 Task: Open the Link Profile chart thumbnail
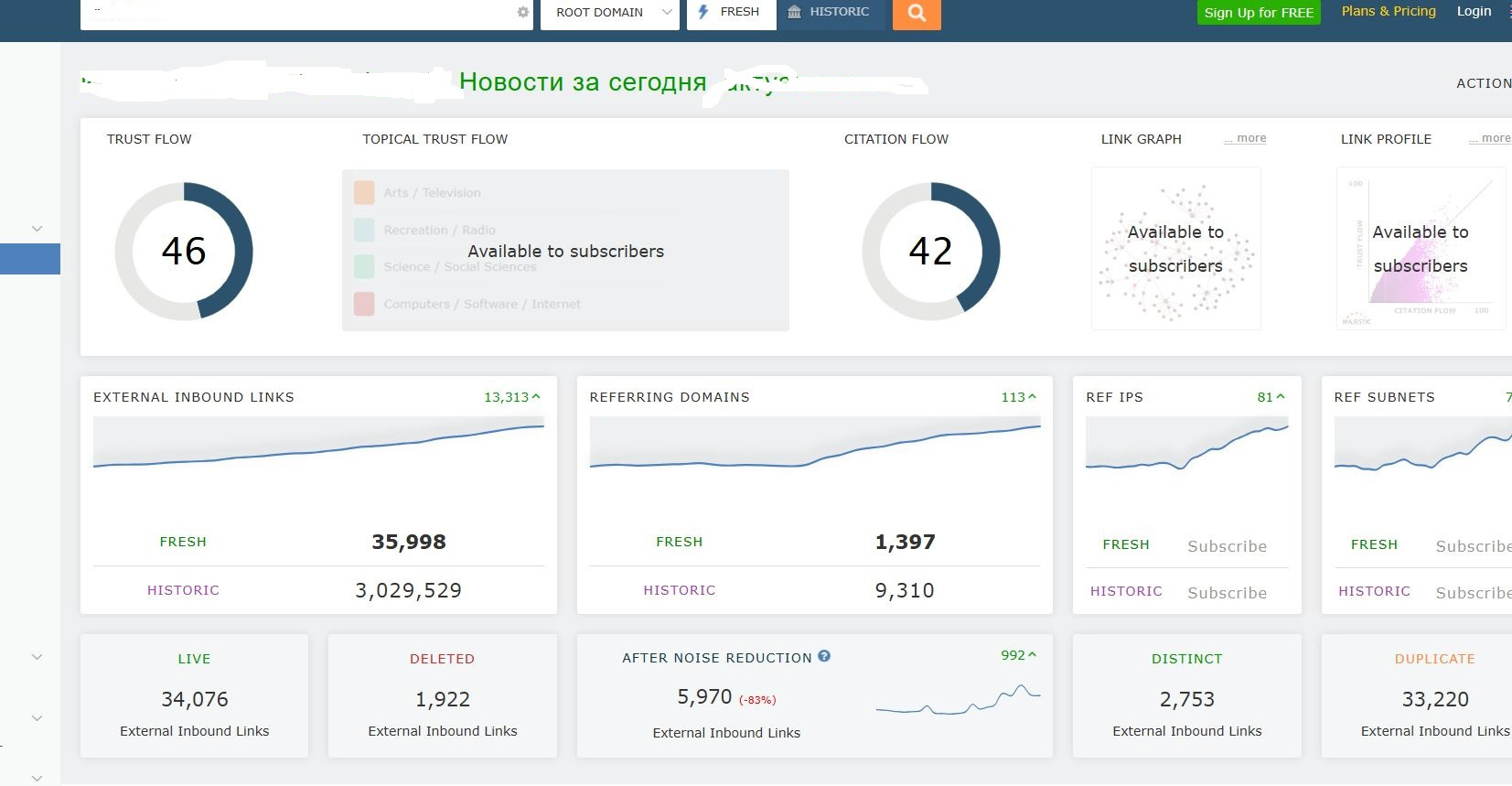pos(1423,248)
